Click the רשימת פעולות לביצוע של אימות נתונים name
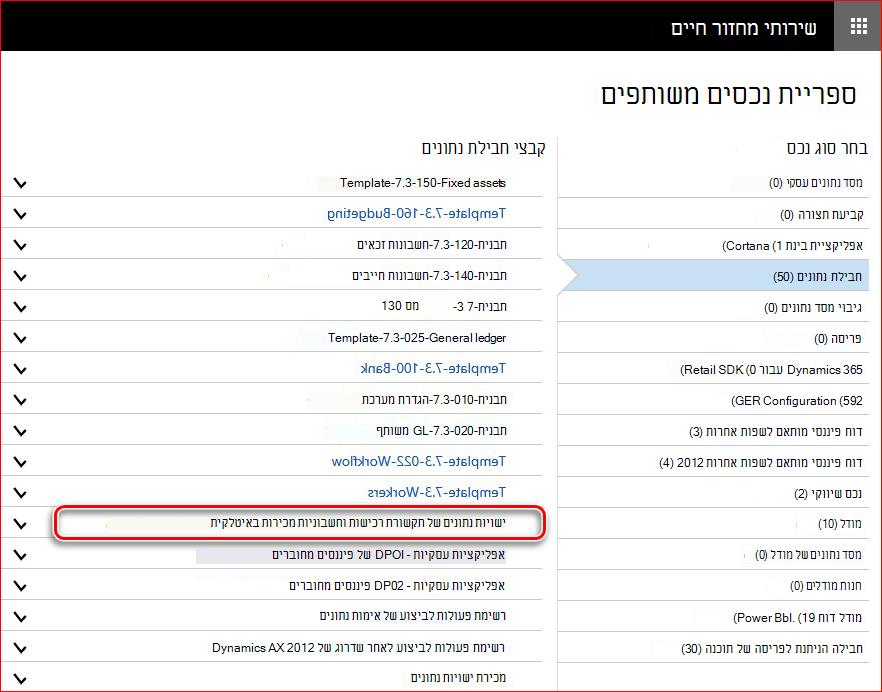 pyautogui.click(x=413, y=616)
